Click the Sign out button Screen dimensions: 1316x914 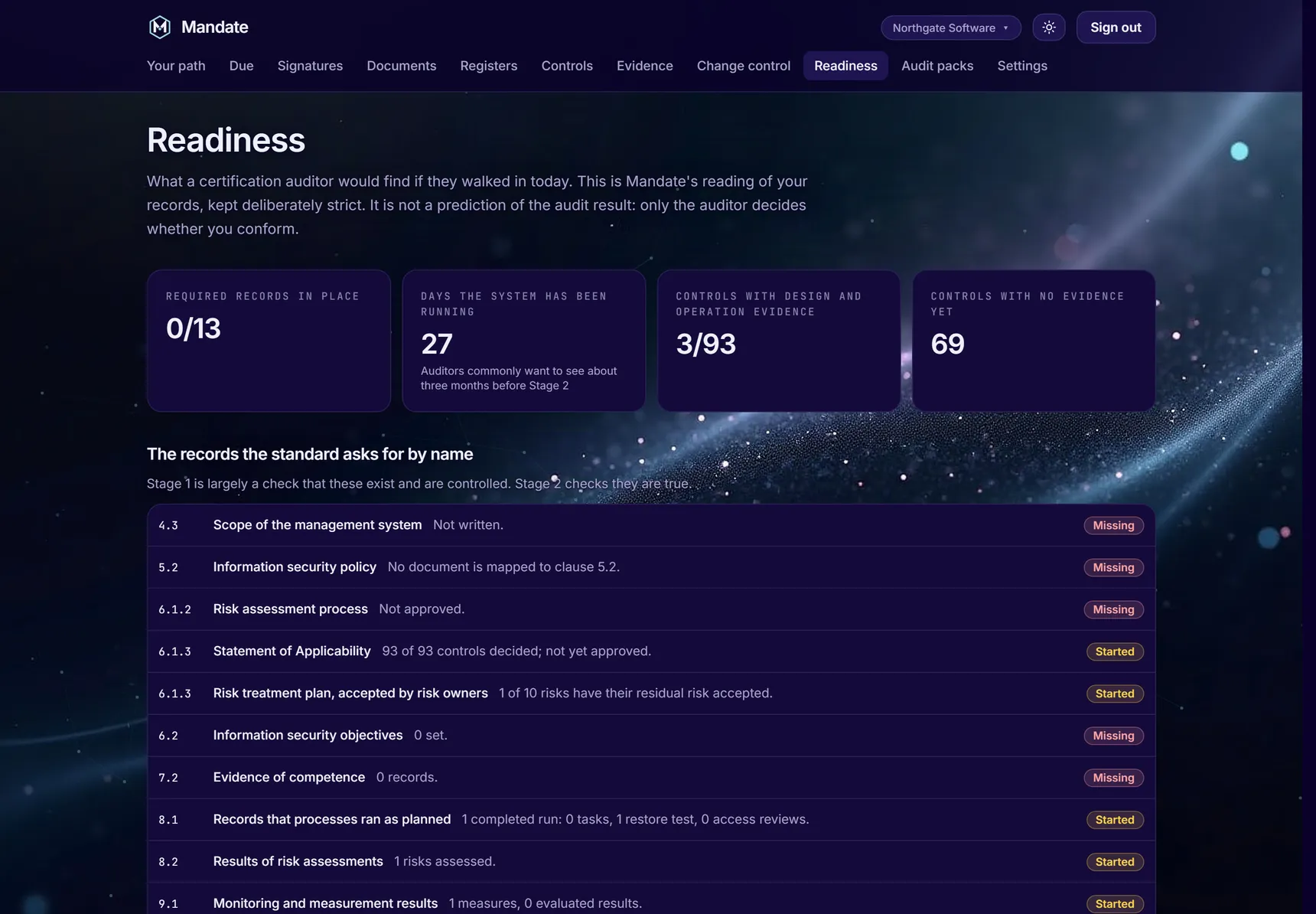point(1116,28)
